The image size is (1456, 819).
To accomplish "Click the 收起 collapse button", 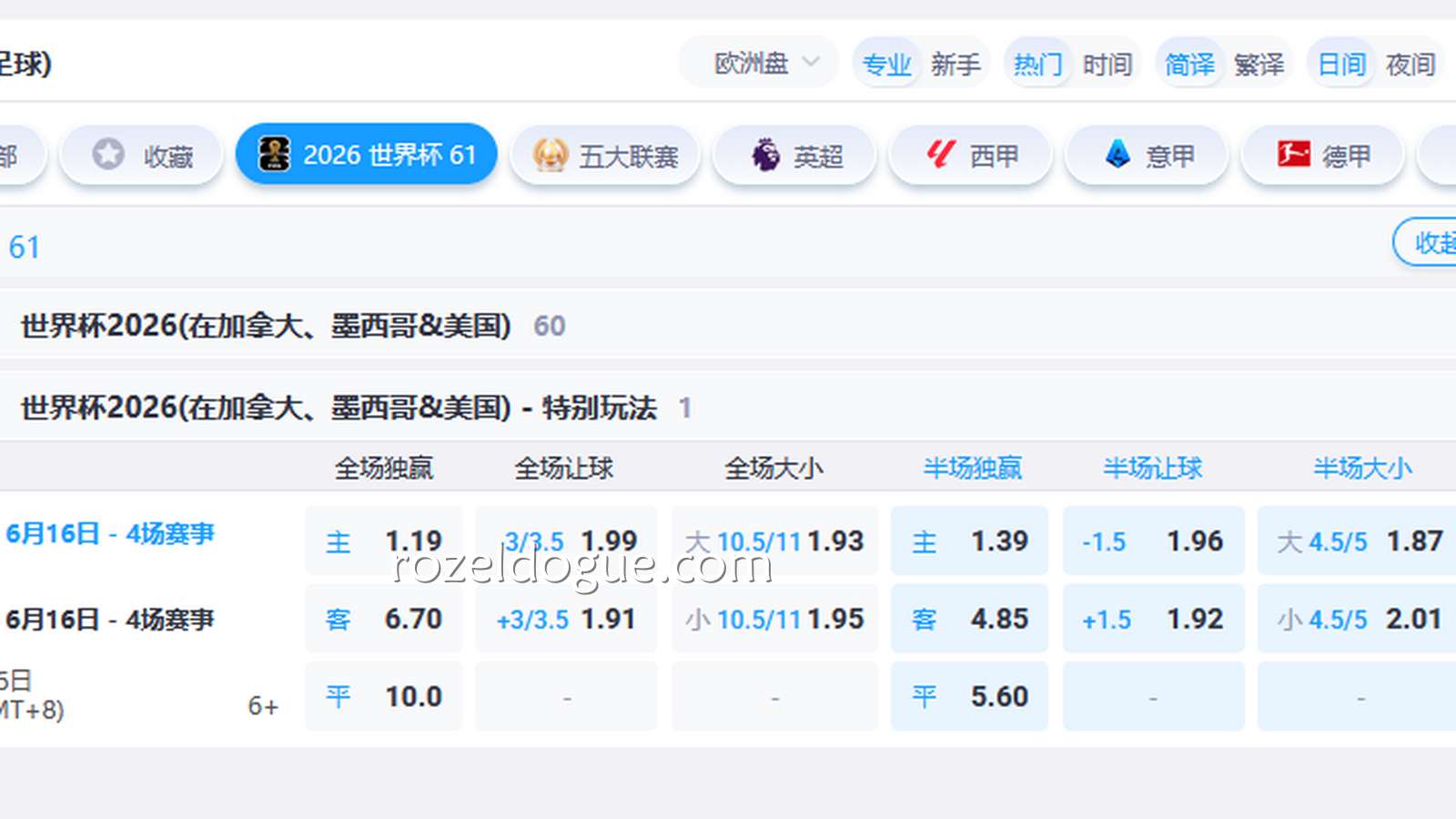I will (1426, 242).
